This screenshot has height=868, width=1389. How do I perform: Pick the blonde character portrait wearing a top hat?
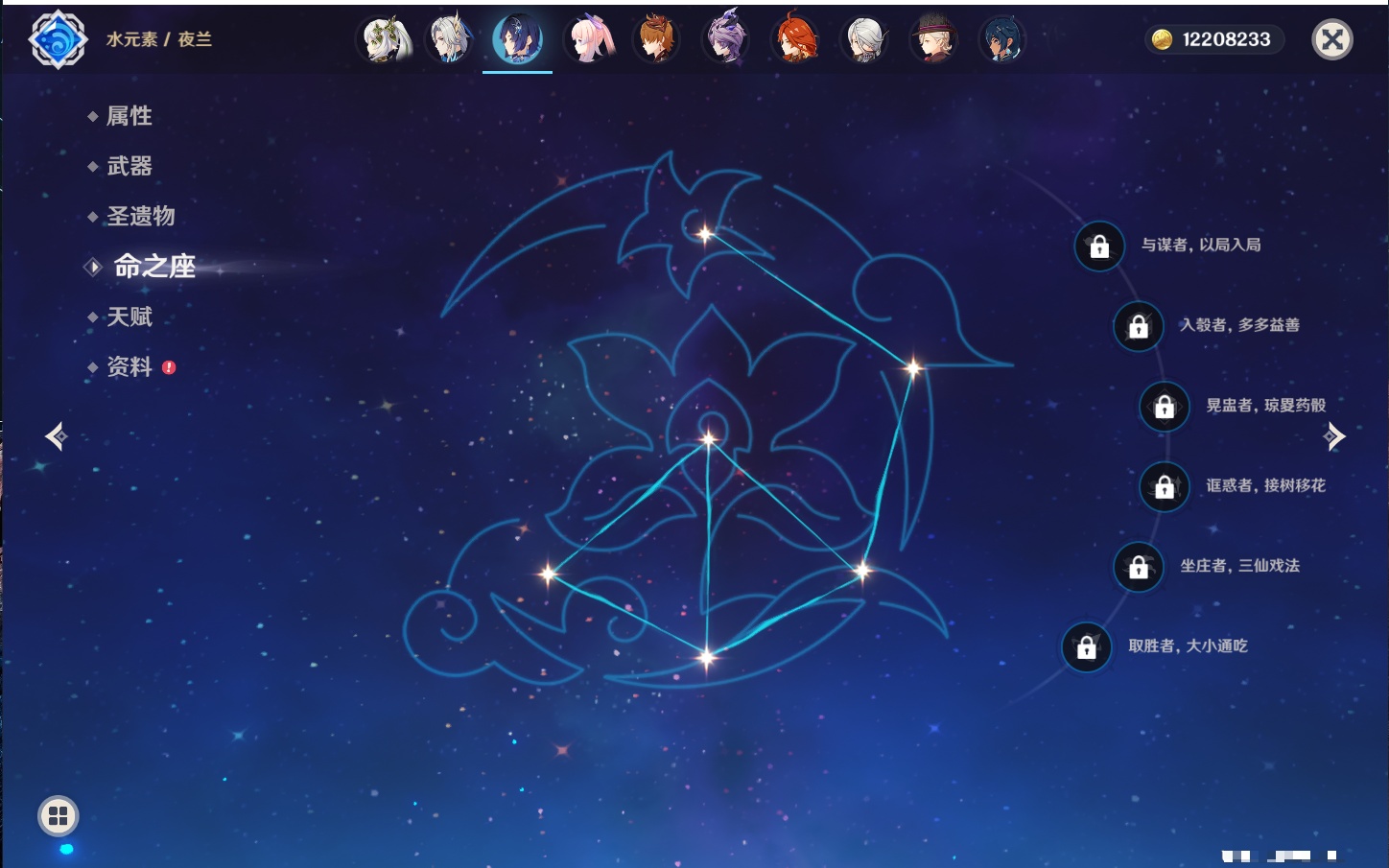coord(933,39)
